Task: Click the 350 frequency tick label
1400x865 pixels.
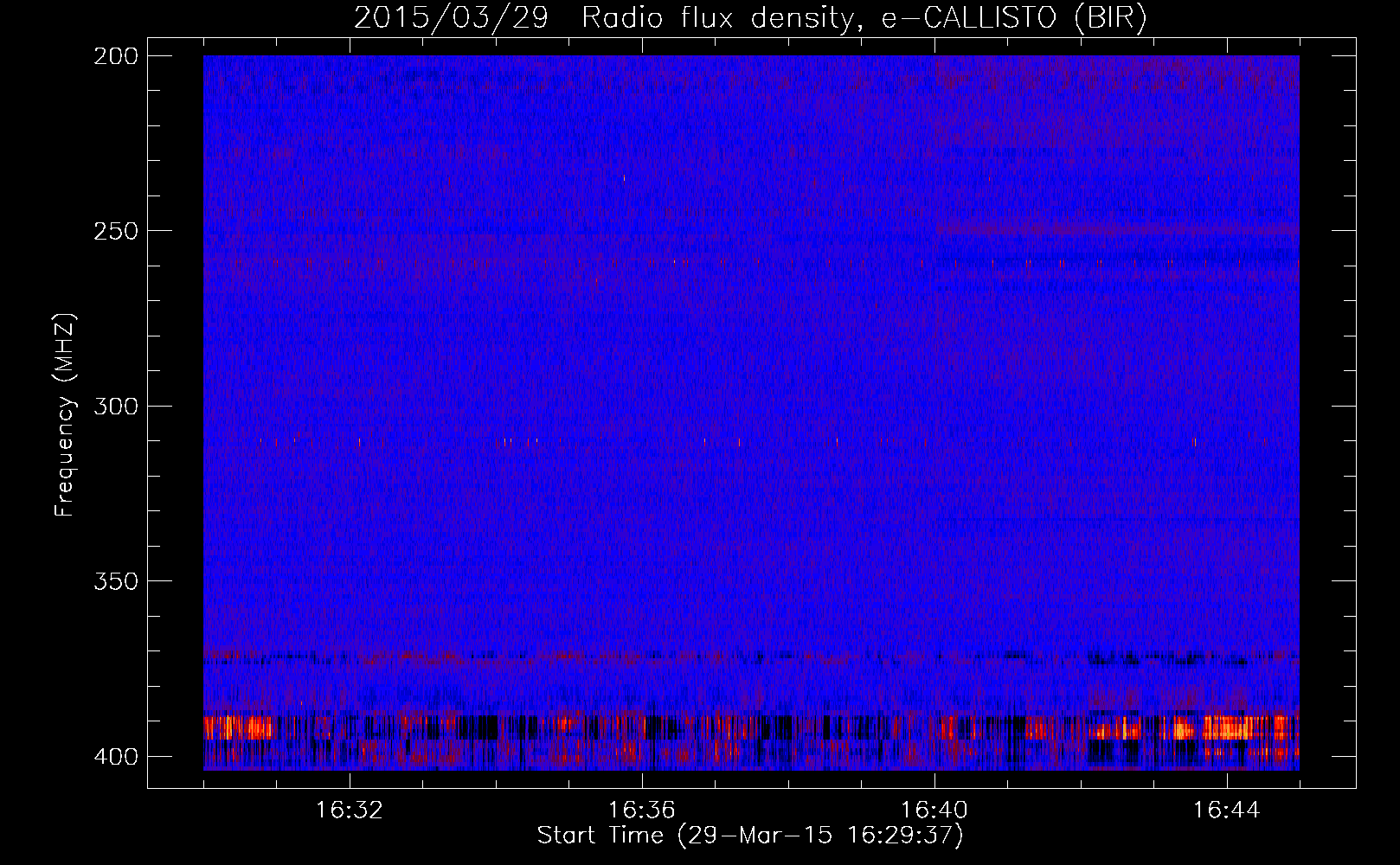Action: coord(115,580)
